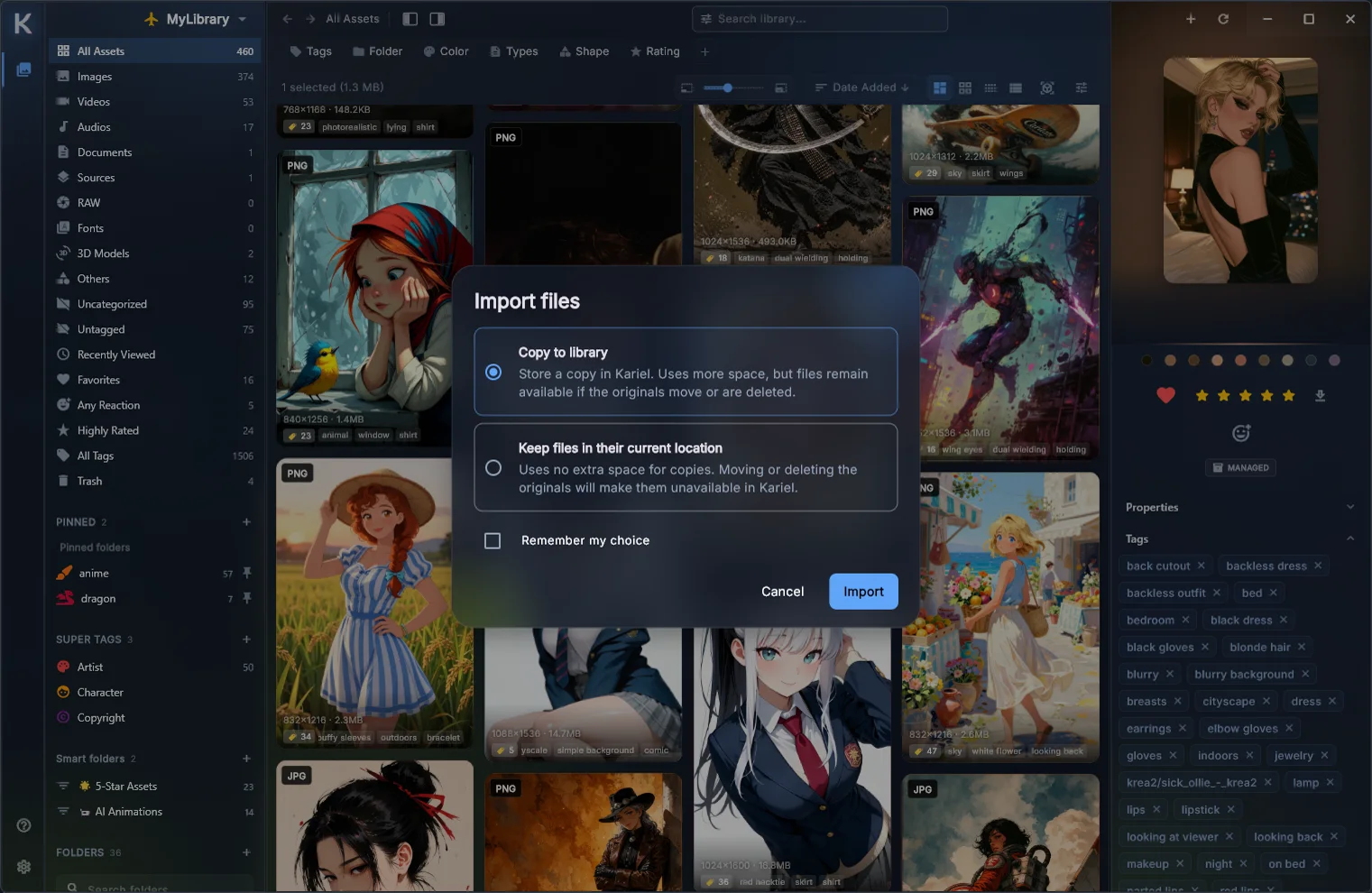Unpin the dragon folder
Viewport: 1372px width, 893px height.
pos(247,598)
